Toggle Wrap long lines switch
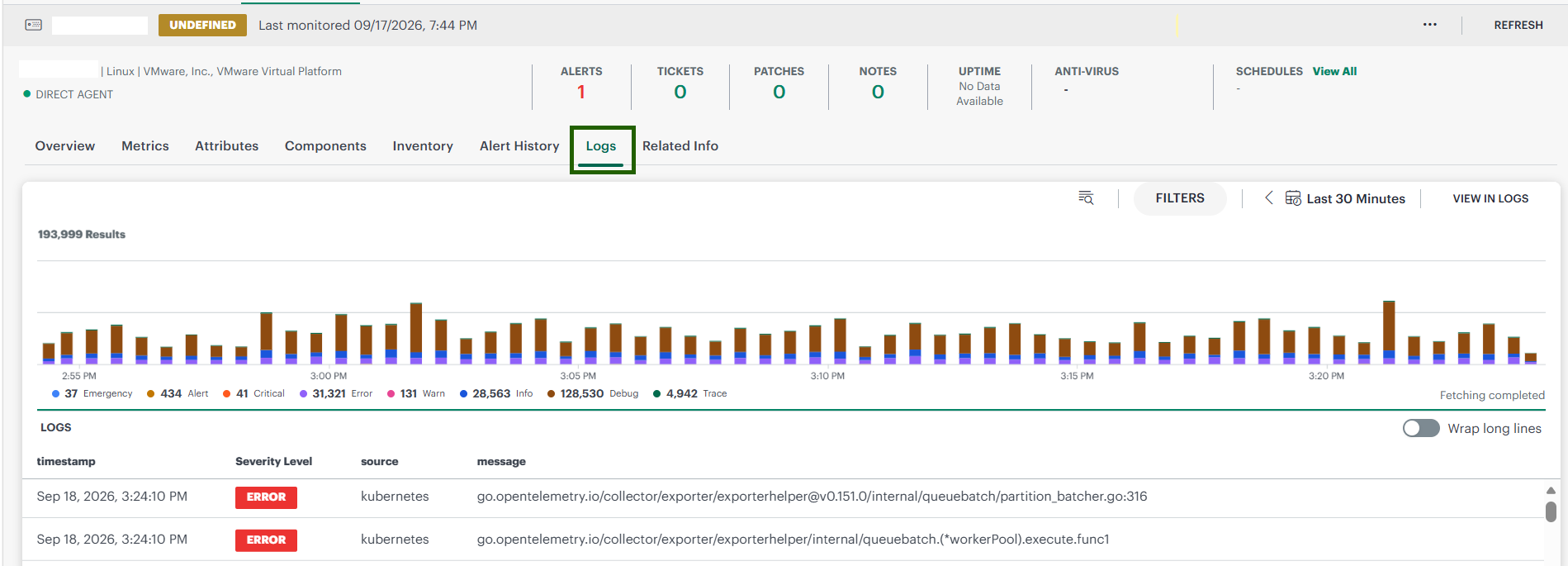The height and width of the screenshot is (566, 1568). [x=1421, y=428]
